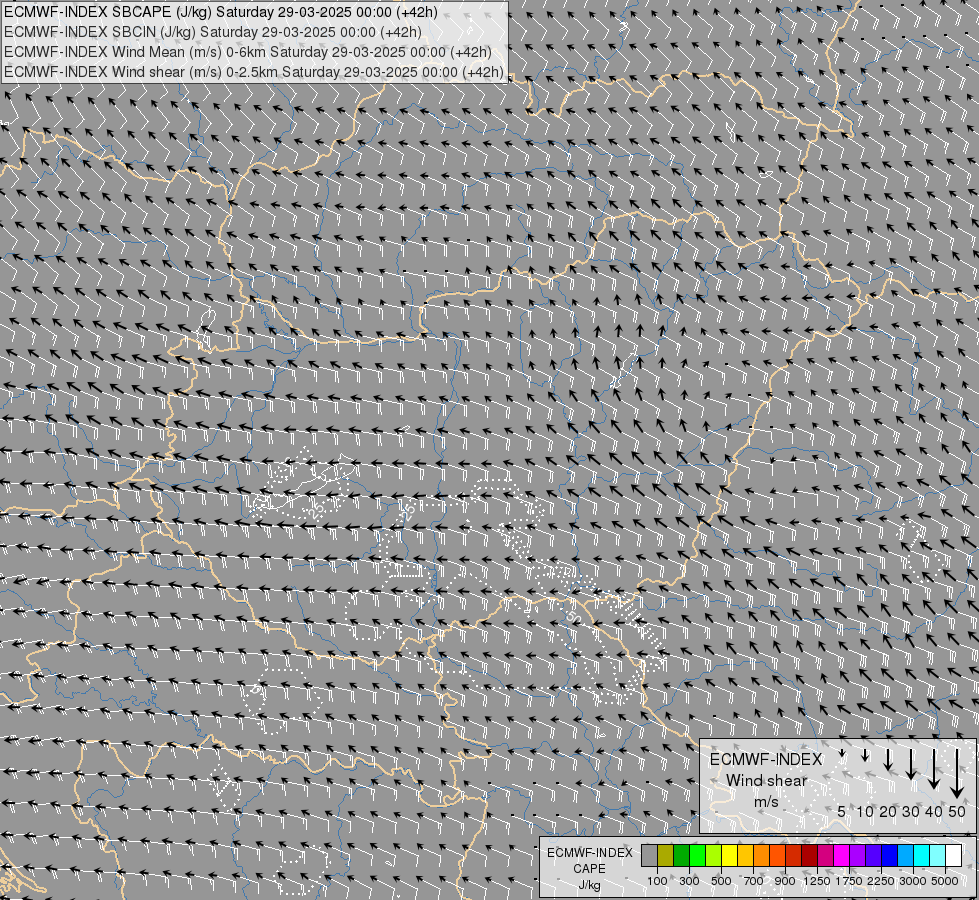
Task: Pick the pure blue CAPE swatch right of 2250
Action: (890, 856)
